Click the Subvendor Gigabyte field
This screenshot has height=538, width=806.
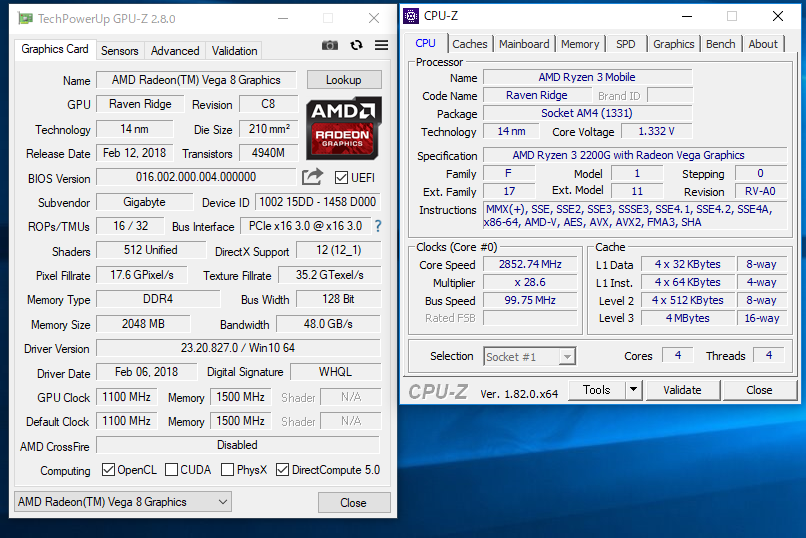pyautogui.click(x=144, y=202)
